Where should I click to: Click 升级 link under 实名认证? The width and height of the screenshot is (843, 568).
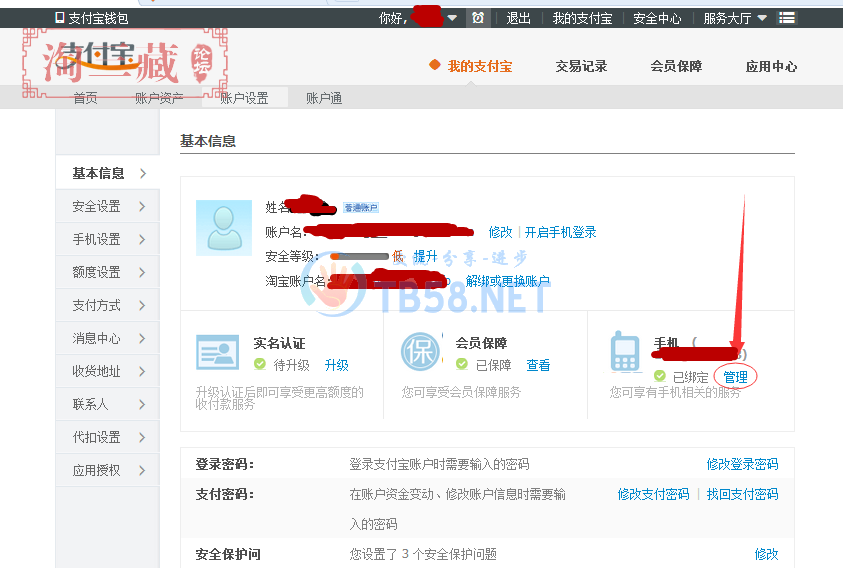(337, 365)
